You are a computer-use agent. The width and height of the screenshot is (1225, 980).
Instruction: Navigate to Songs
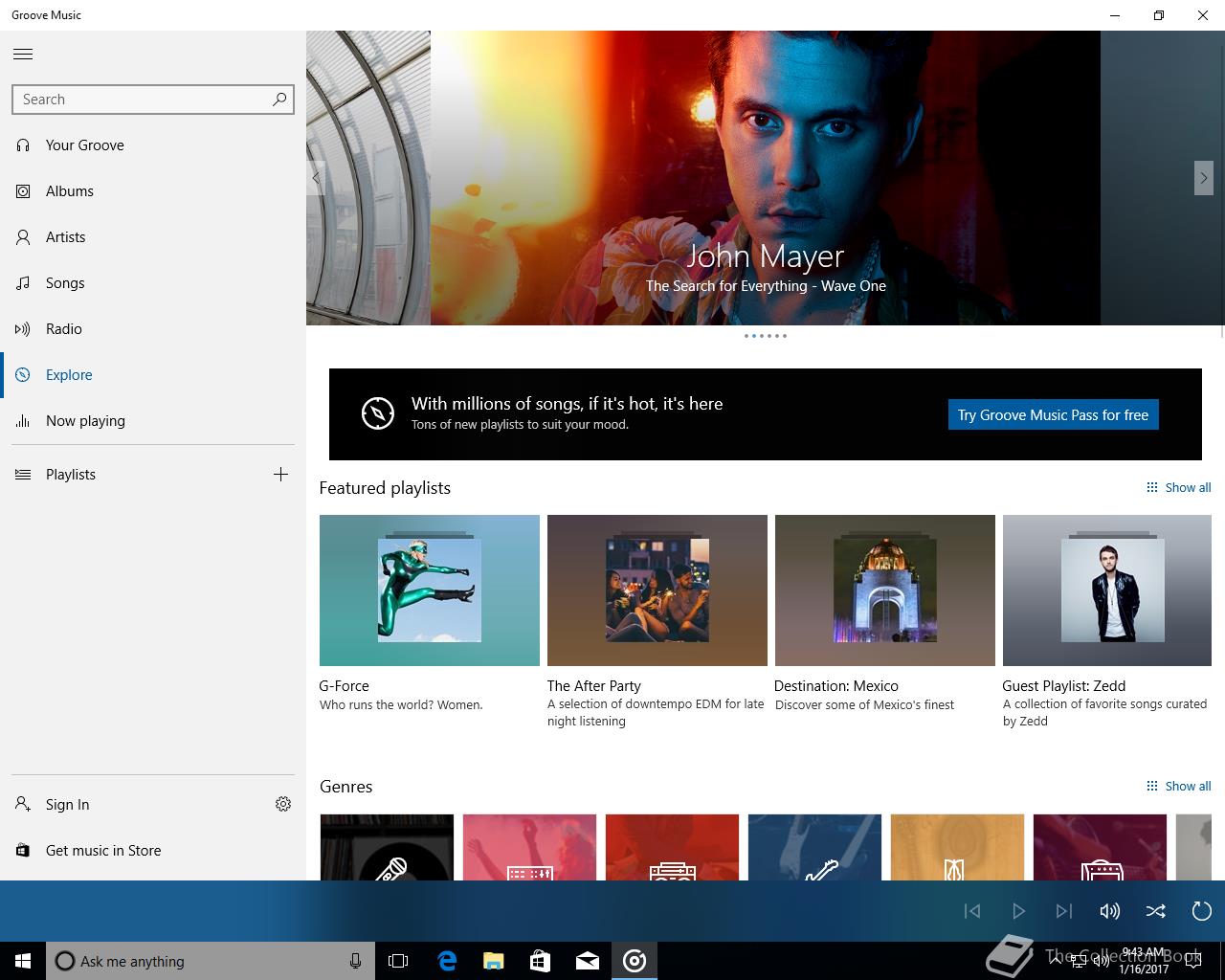point(153,283)
